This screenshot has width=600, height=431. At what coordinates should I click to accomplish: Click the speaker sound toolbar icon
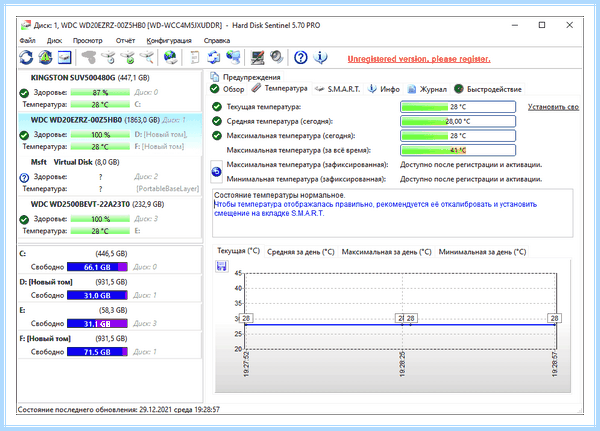click(x=276, y=57)
